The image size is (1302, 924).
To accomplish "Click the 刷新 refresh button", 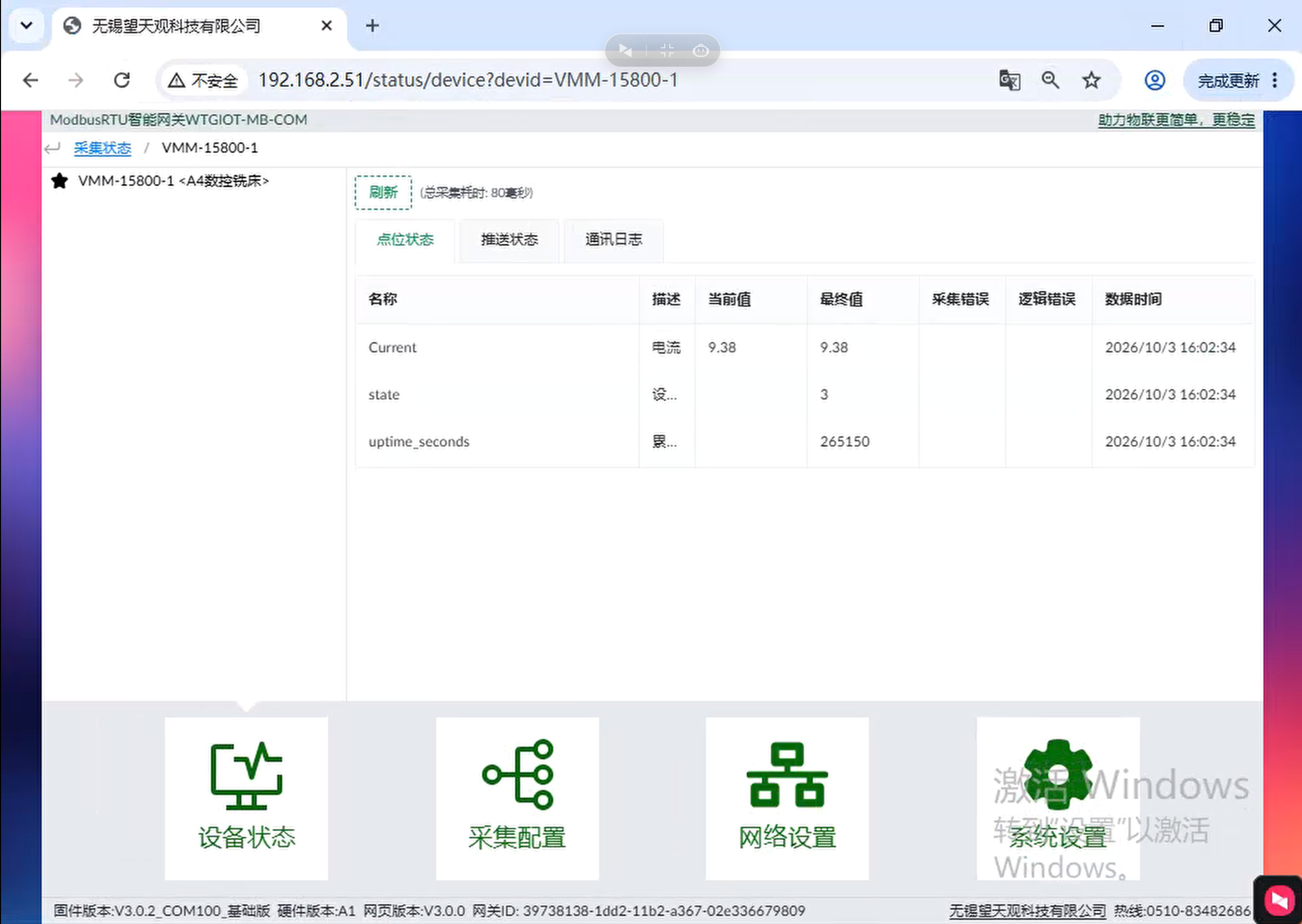I will coord(383,192).
